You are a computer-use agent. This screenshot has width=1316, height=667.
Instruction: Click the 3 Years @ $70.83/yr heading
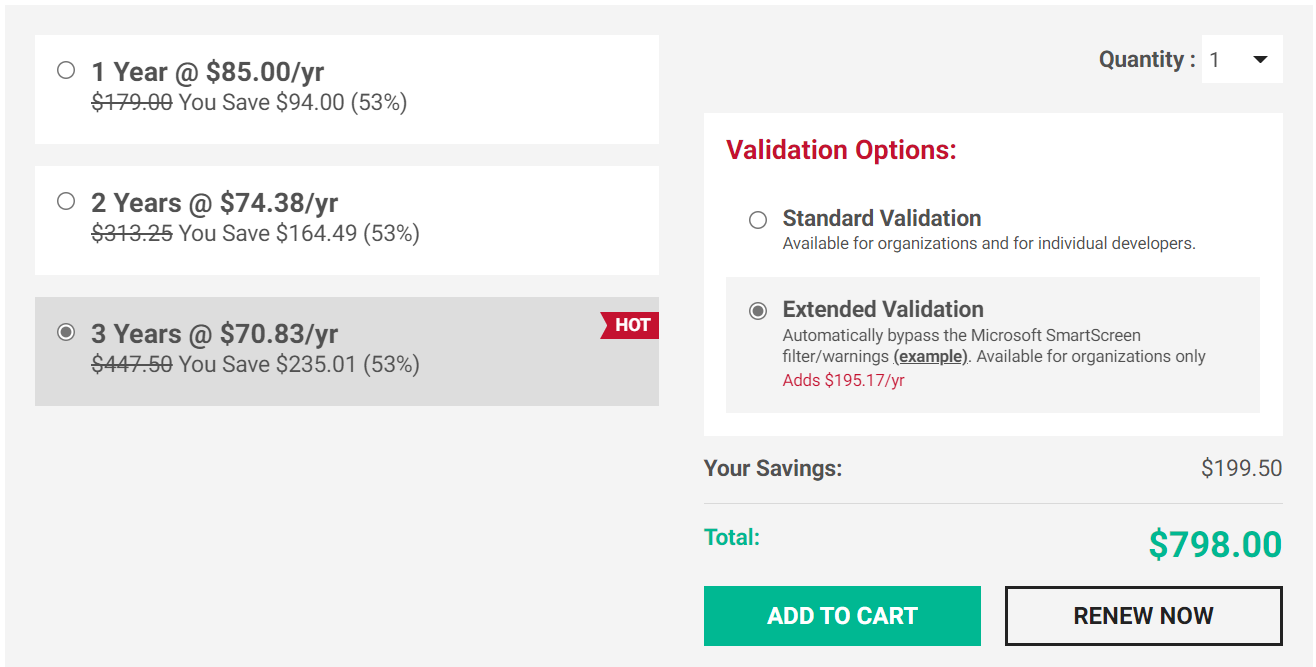tap(215, 334)
